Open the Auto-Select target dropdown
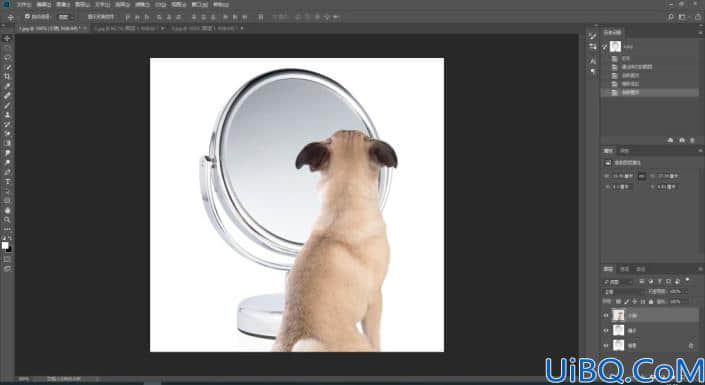 tap(65, 17)
